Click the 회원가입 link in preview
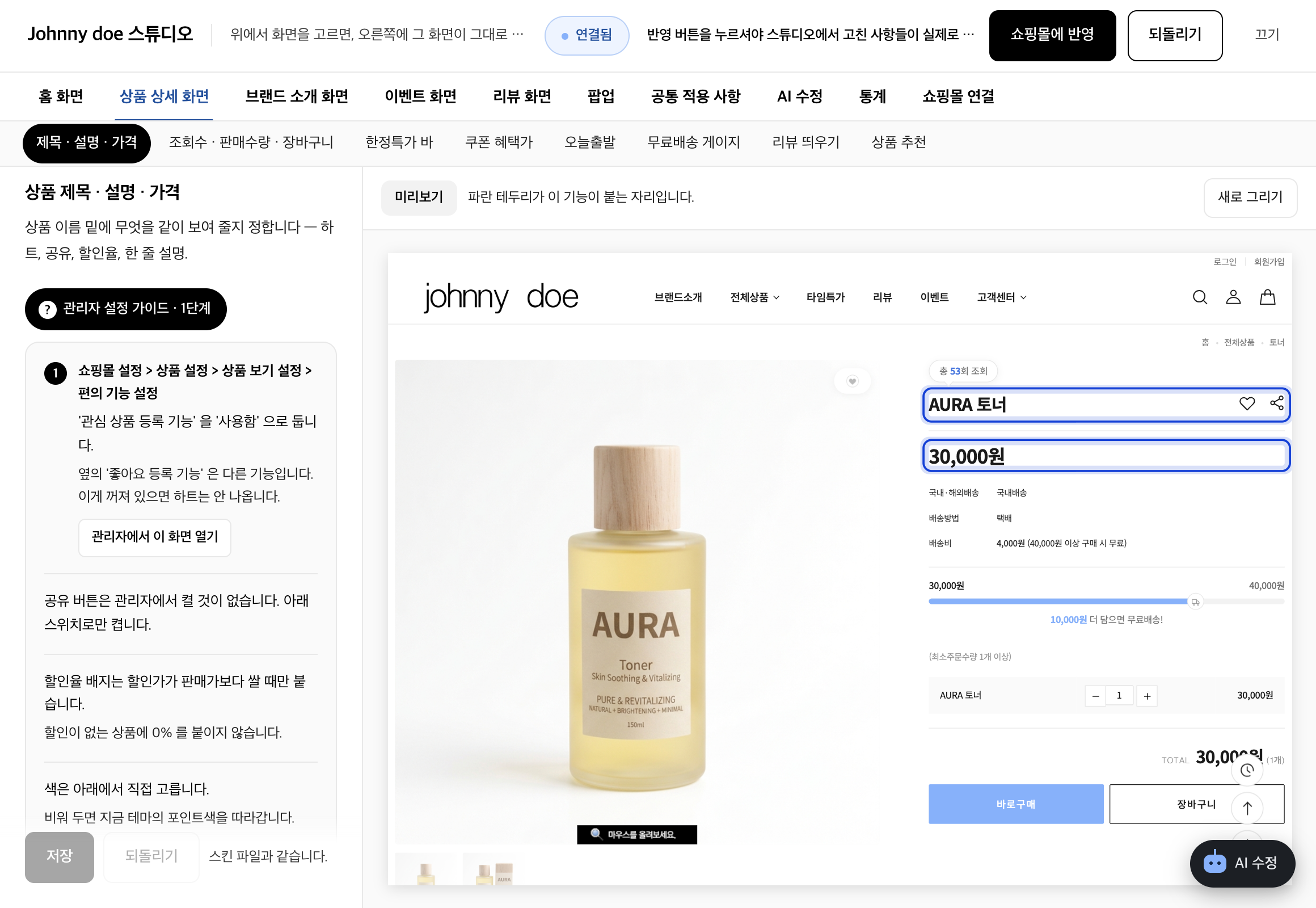The image size is (1316, 908). pos(1269,262)
